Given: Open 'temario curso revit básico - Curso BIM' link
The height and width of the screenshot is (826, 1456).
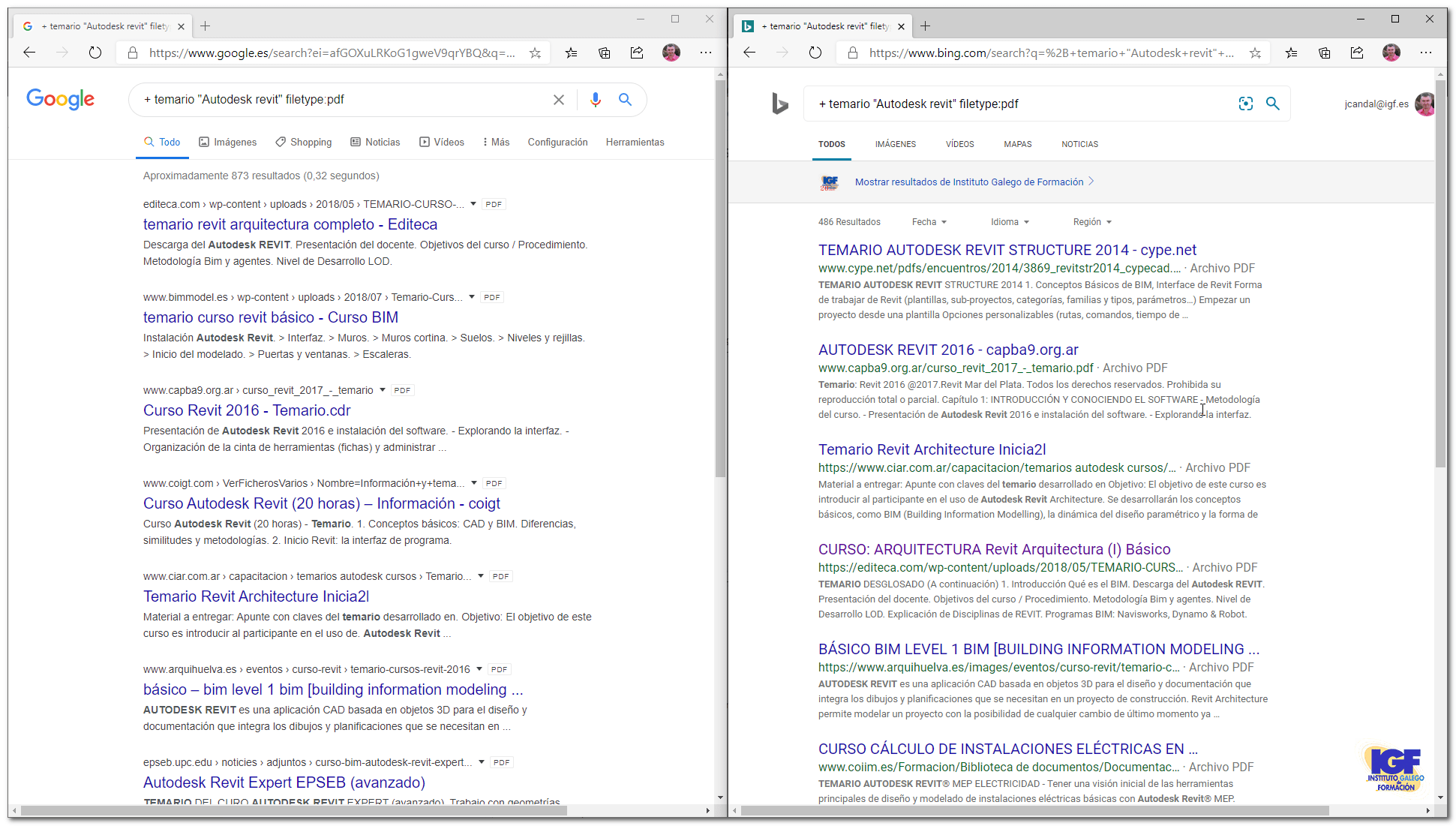Looking at the screenshot, I should pos(270,317).
